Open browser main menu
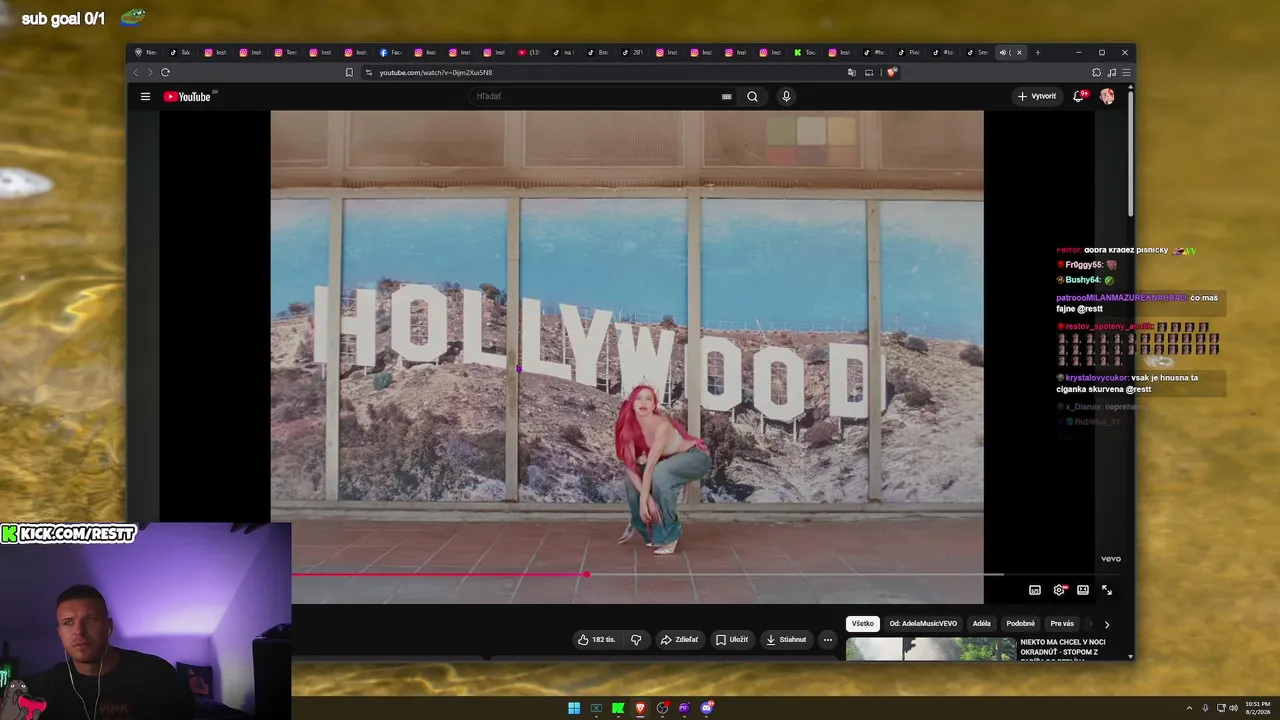1280x720 pixels. (x=1126, y=72)
